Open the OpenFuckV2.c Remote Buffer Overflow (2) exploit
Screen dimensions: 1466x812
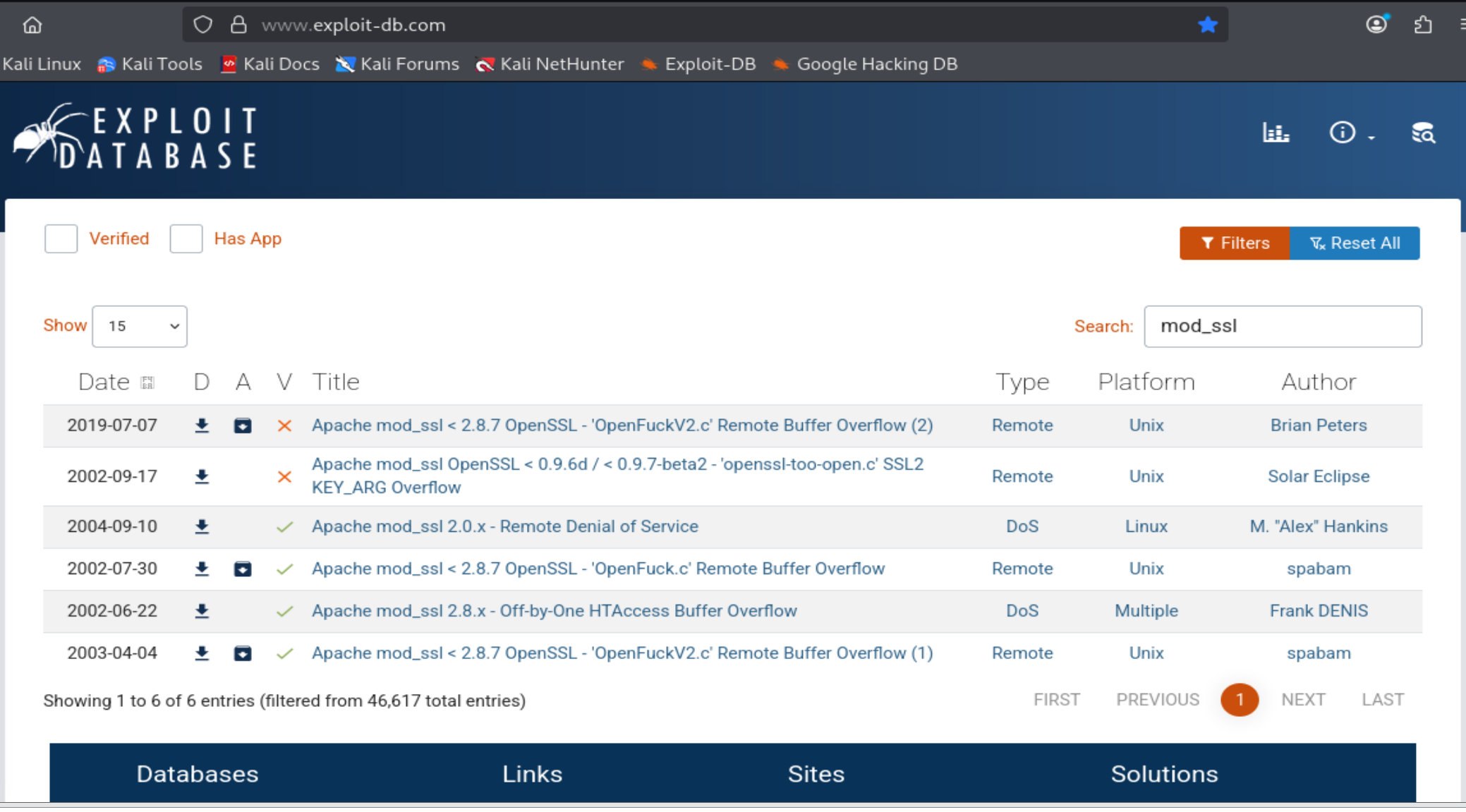tap(622, 425)
